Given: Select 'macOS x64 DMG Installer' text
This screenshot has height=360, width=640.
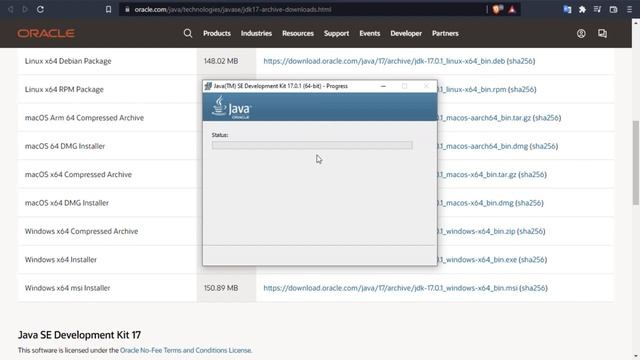Looking at the screenshot, I should (x=67, y=203).
